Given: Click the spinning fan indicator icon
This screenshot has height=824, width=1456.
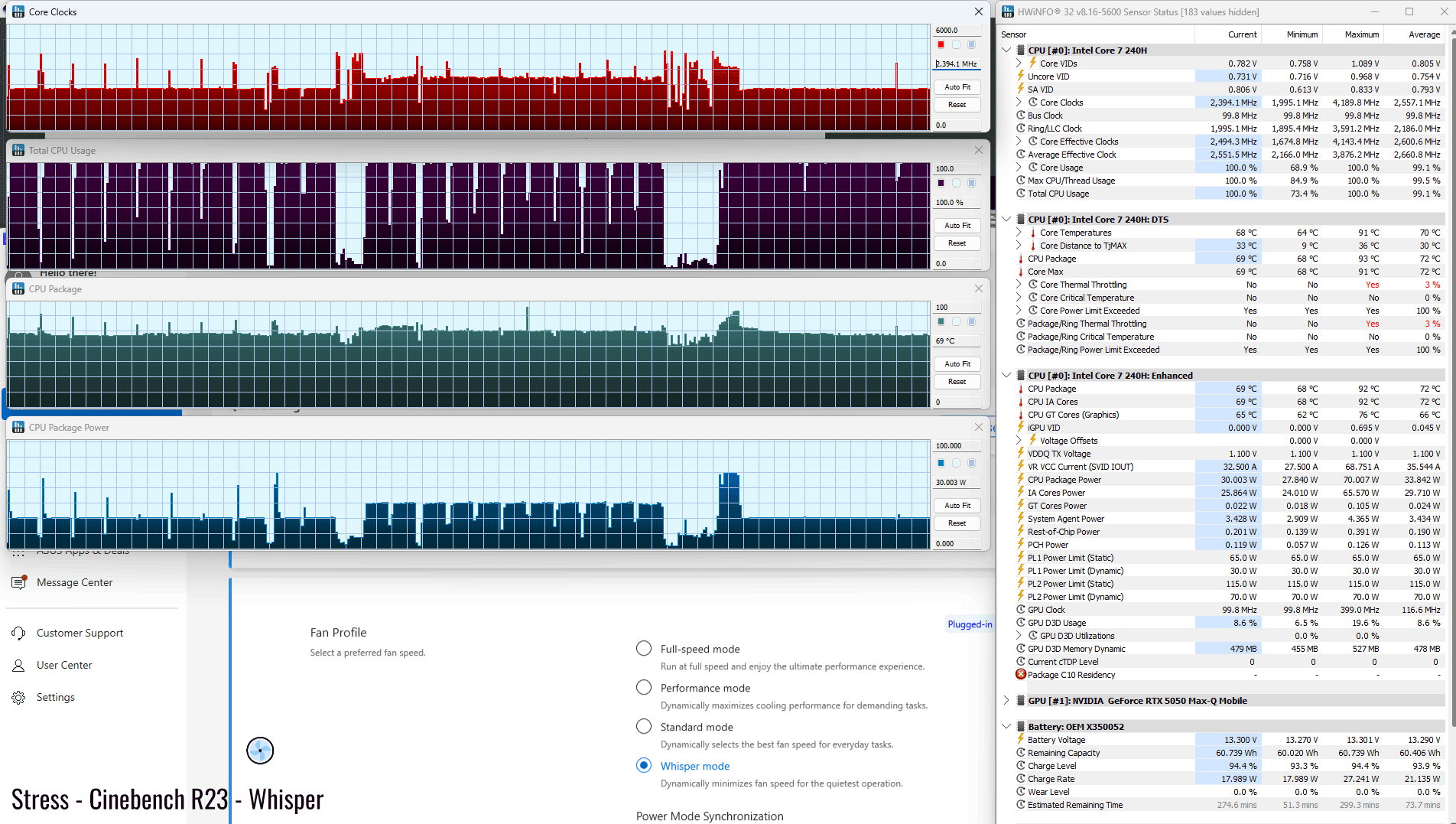Looking at the screenshot, I should tap(260, 751).
